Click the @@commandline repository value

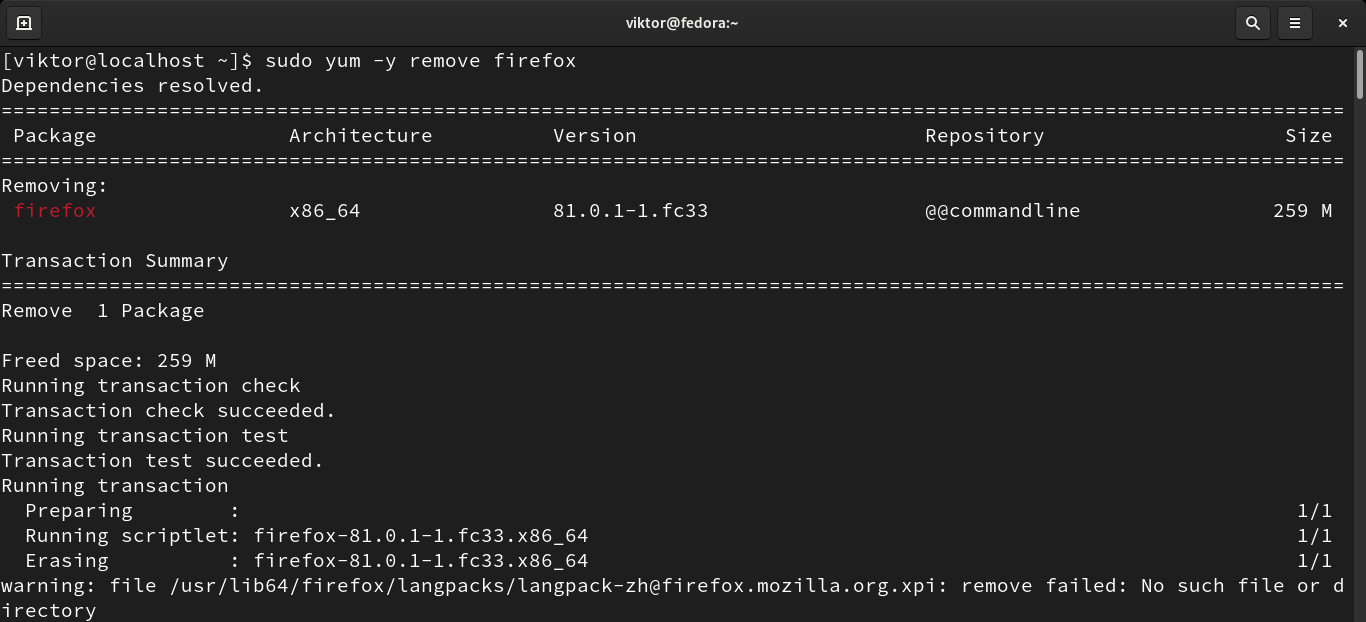point(1002,211)
